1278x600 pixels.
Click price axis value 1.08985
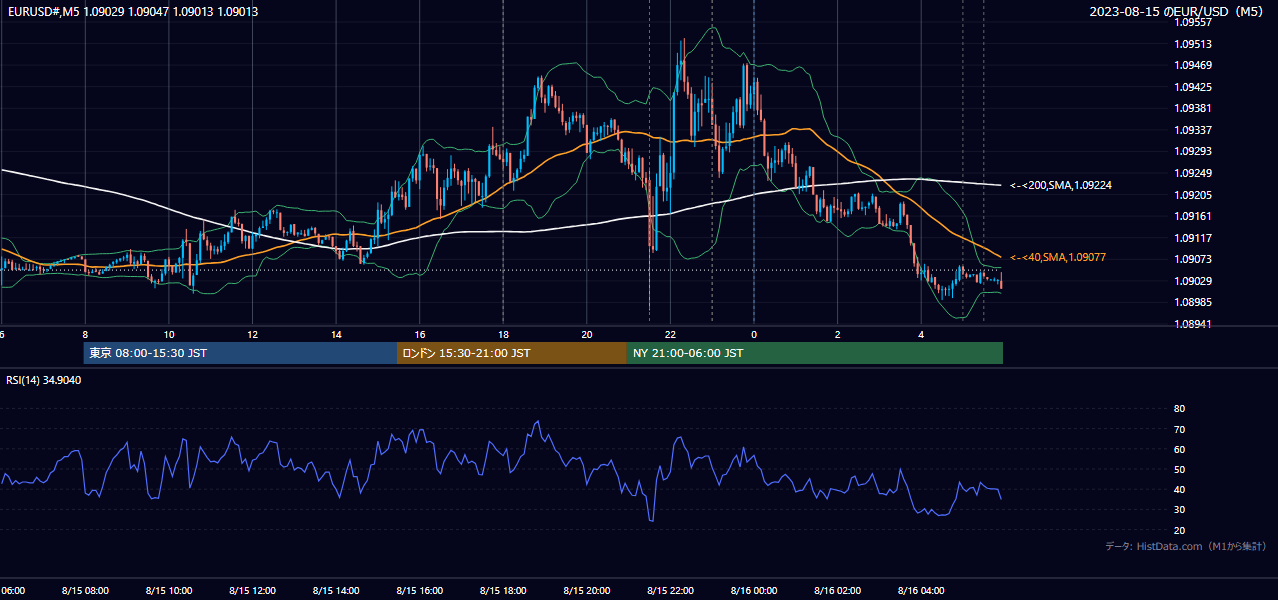pos(1192,302)
